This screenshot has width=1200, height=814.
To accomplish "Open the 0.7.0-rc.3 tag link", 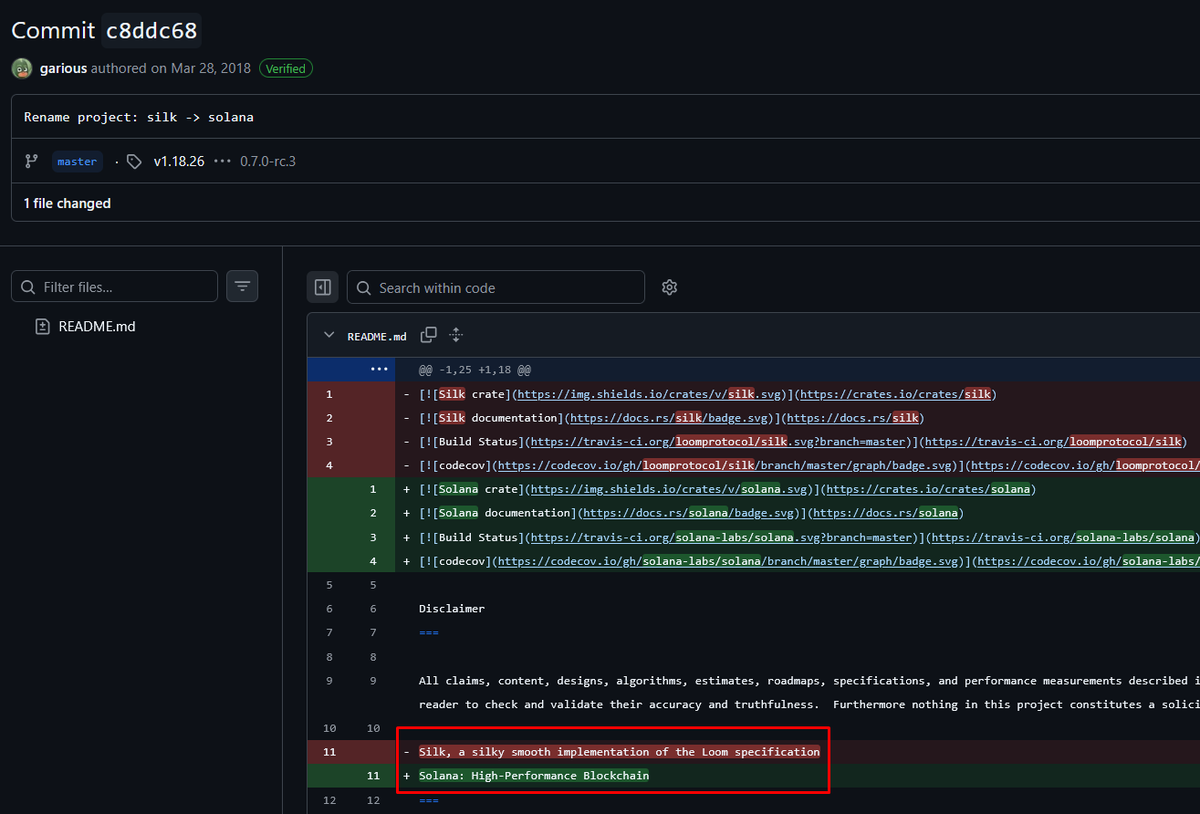I will (x=268, y=161).
